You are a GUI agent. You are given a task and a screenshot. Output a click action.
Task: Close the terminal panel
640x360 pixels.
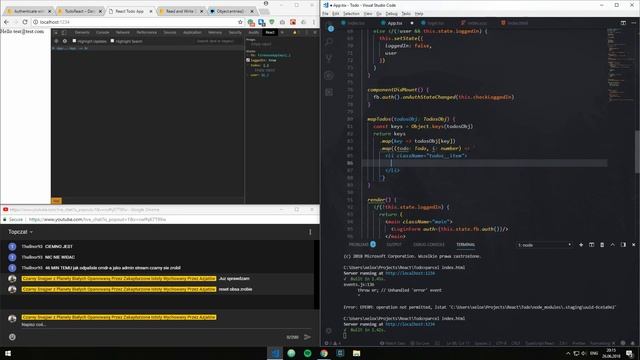633,244
